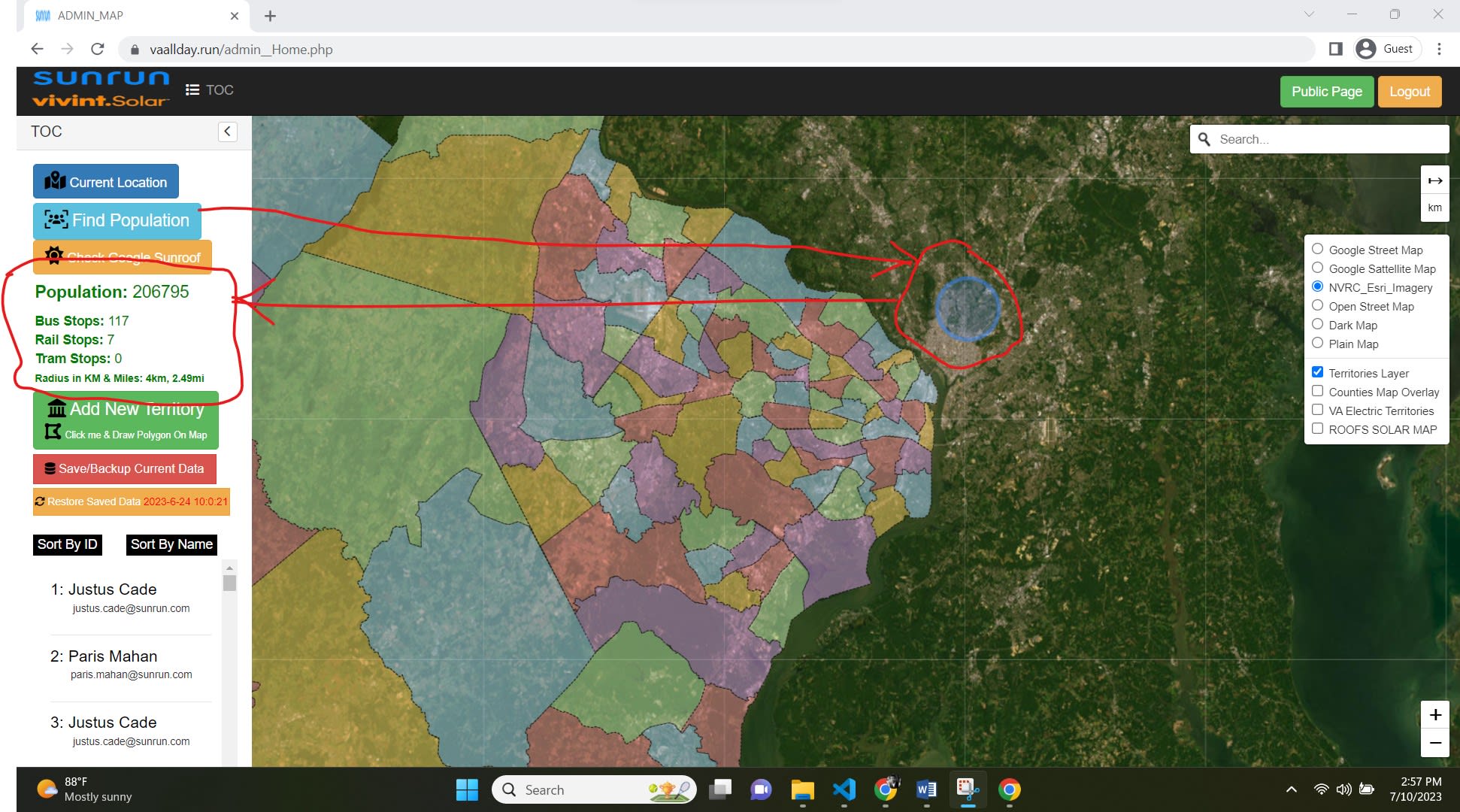Select the Dark Map basemap radio button
The width and height of the screenshot is (1460, 812).
point(1317,324)
